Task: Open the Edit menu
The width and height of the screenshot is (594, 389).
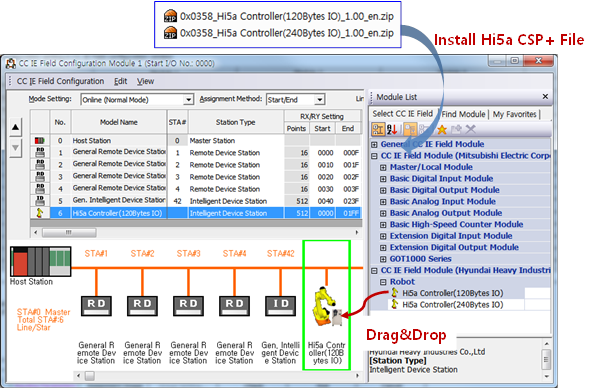Action: click(120, 81)
